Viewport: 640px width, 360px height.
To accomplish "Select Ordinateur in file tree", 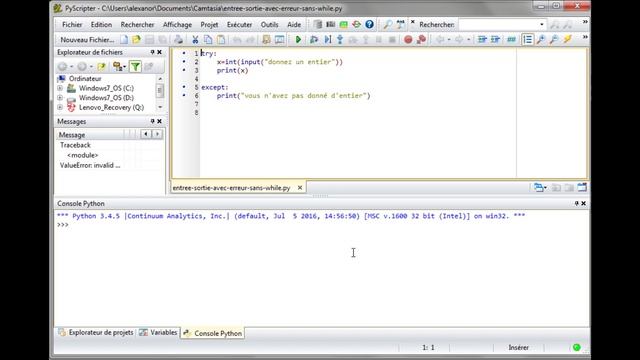I will pyautogui.click(x=85, y=78).
